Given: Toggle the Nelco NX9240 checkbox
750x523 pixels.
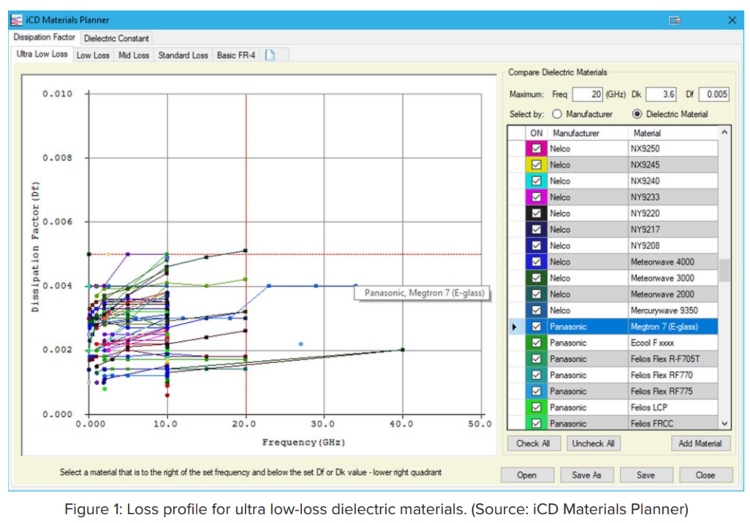Looking at the screenshot, I should 536,181.
